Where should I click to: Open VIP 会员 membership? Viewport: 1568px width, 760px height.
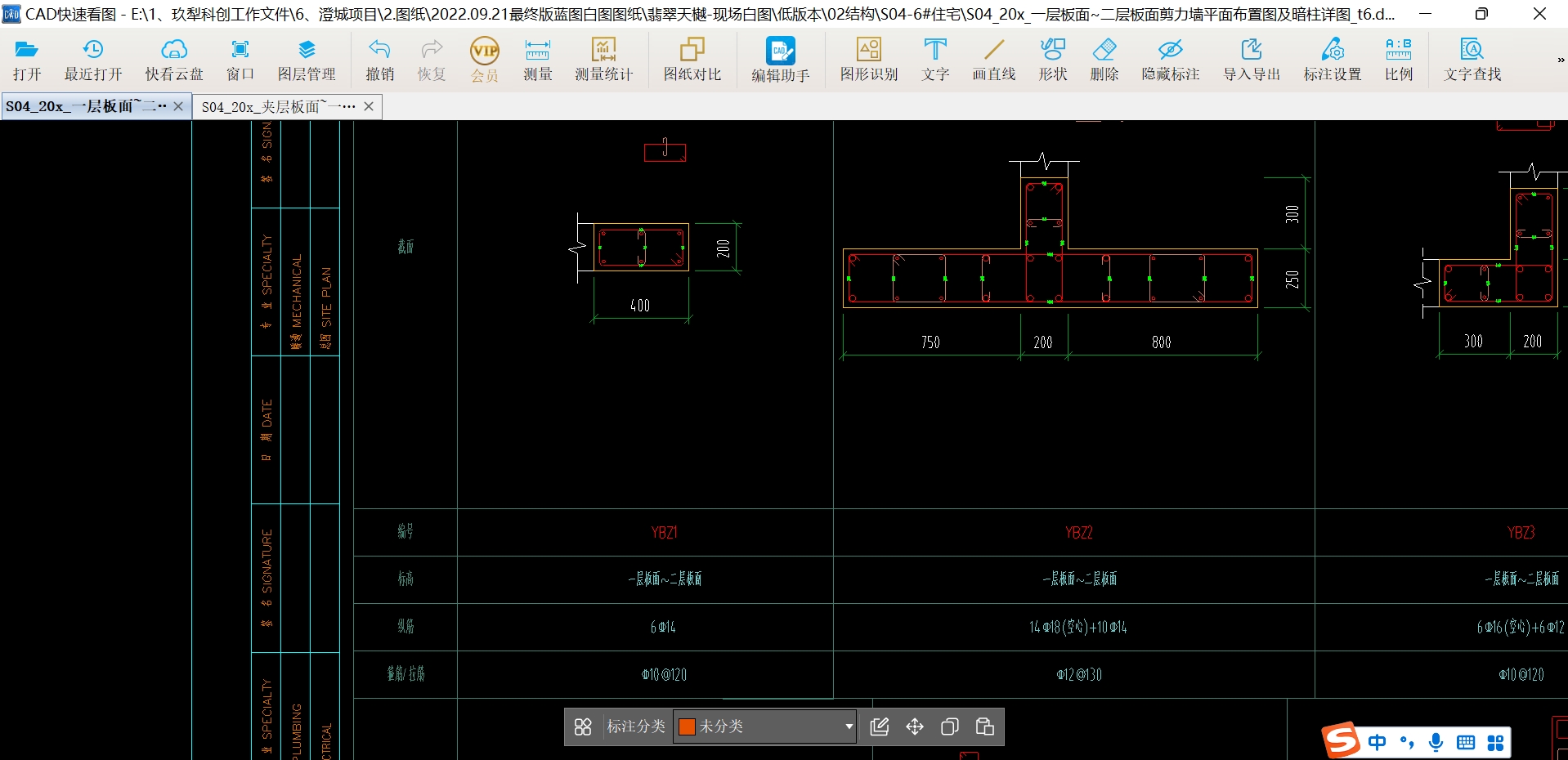[485, 60]
